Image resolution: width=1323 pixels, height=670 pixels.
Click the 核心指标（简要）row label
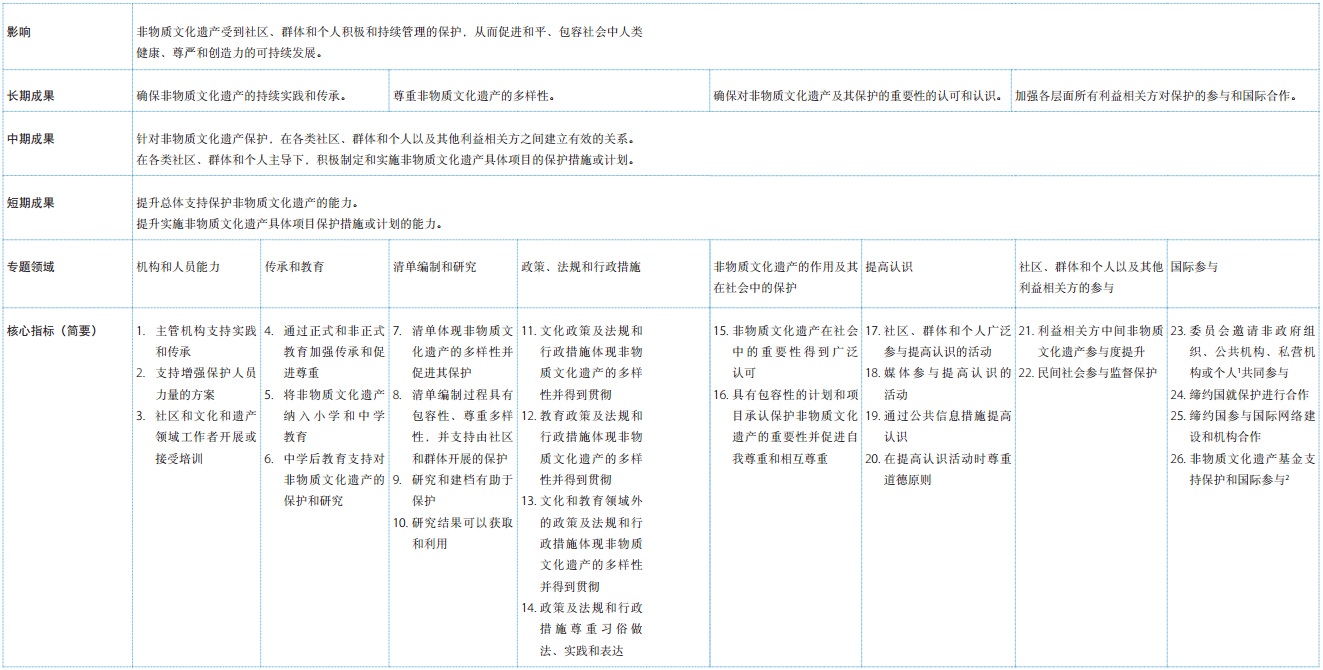[x=52, y=331]
